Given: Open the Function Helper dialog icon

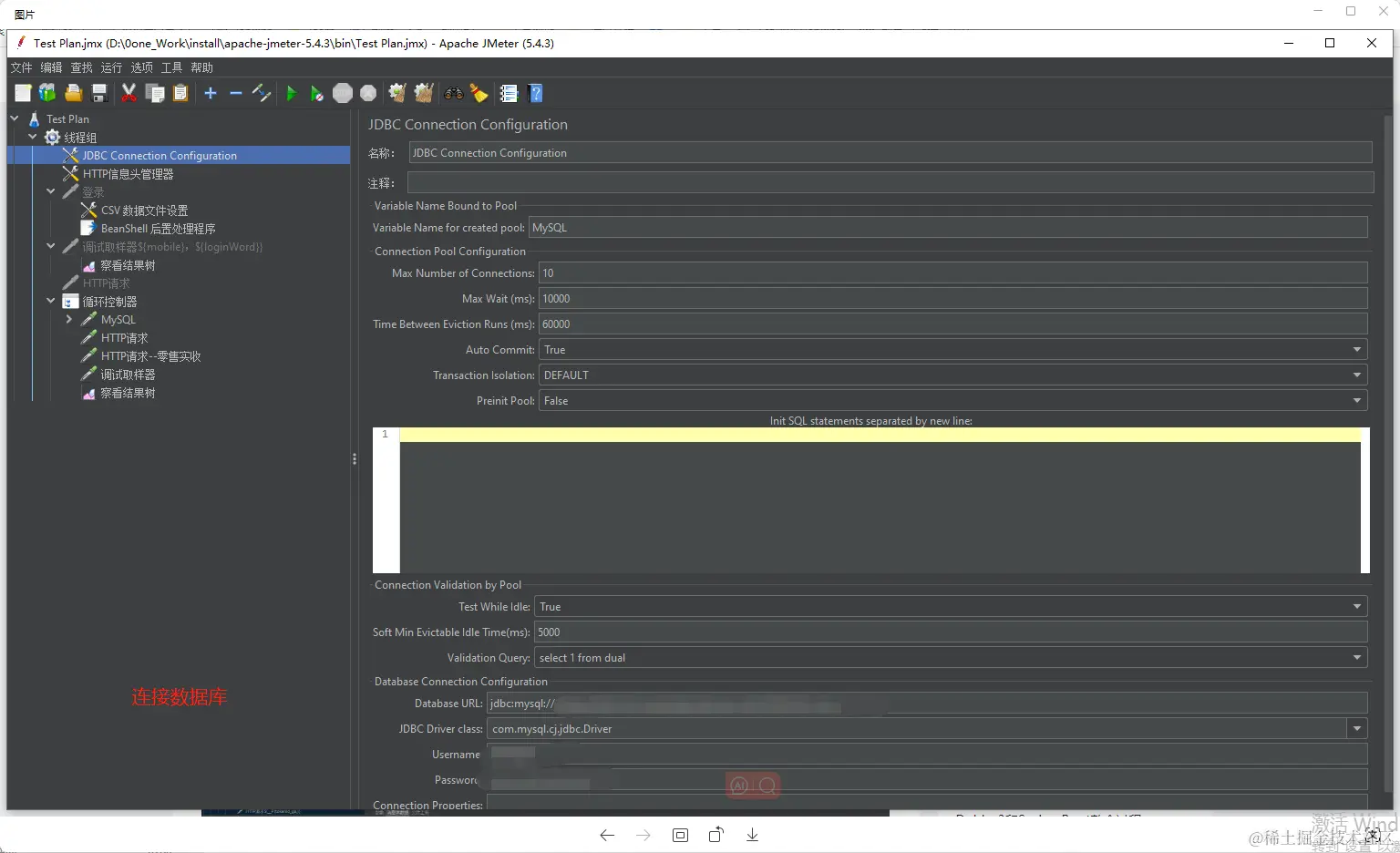Looking at the screenshot, I should coord(509,93).
